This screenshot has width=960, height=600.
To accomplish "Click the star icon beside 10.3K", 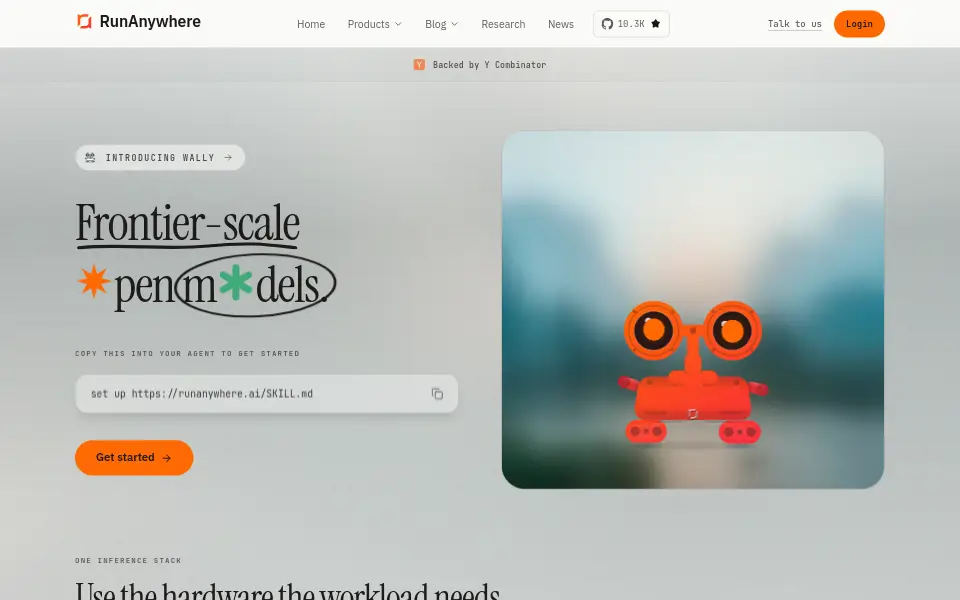I will point(656,24).
